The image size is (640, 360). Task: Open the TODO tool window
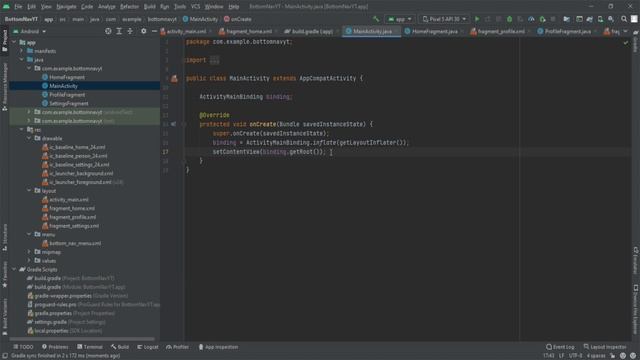coord(23,347)
